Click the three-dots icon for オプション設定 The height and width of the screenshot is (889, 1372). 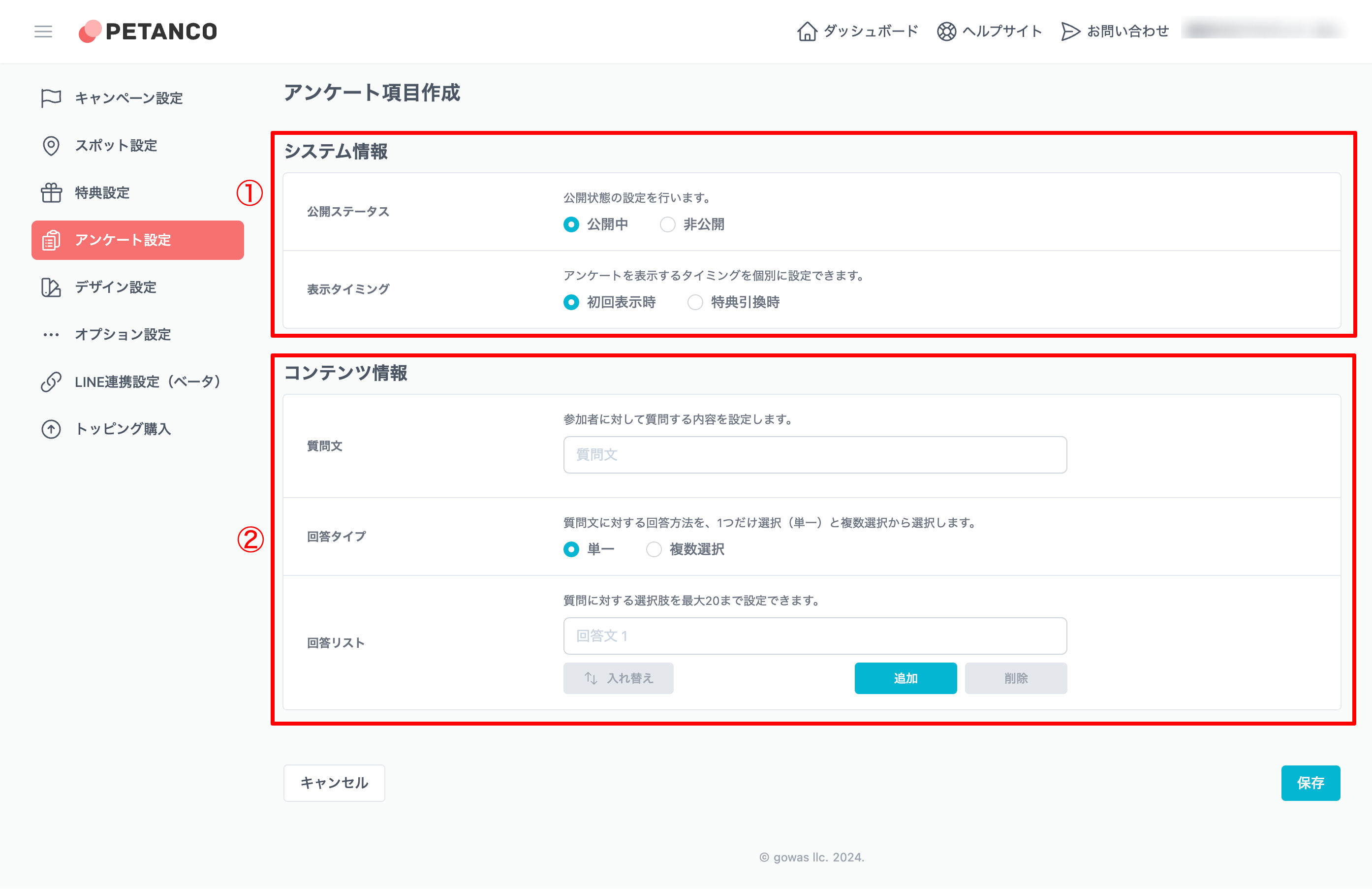click(x=51, y=334)
